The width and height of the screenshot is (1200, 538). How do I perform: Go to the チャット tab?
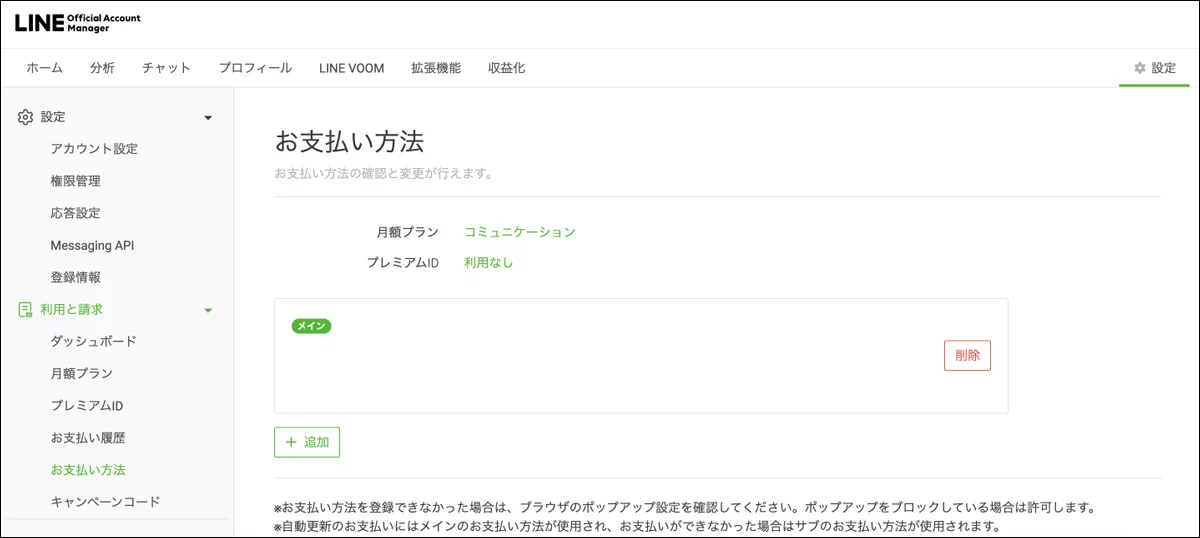(166, 68)
